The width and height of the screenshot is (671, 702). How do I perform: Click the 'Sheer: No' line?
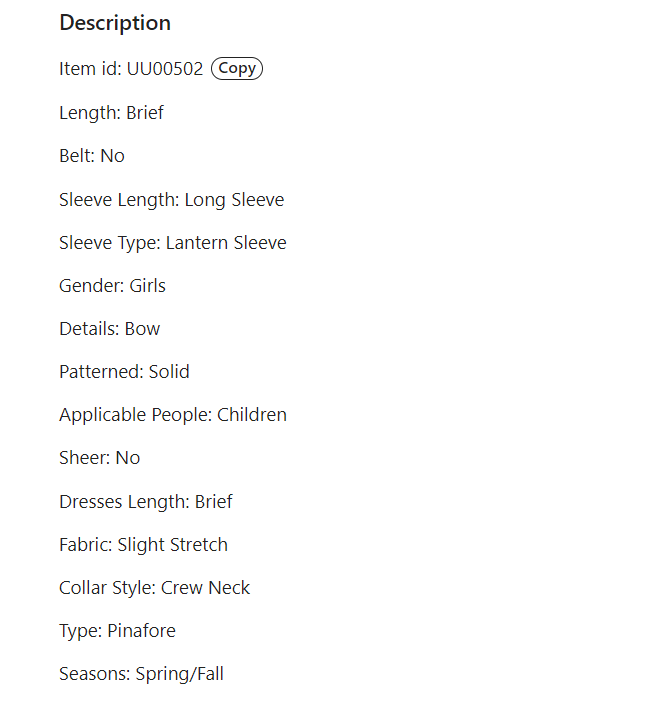(99, 458)
